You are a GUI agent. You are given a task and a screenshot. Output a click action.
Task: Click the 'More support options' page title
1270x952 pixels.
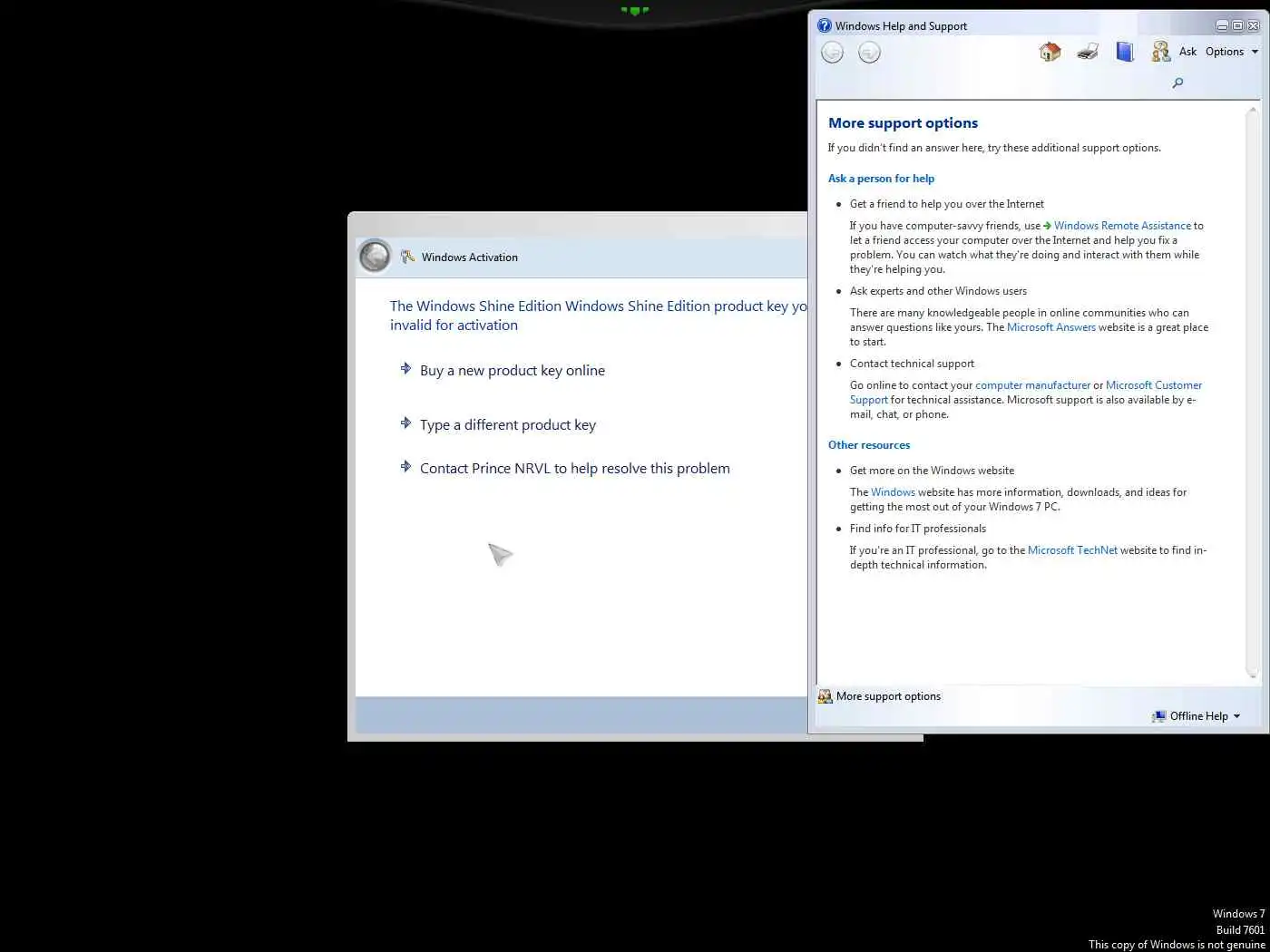903,122
